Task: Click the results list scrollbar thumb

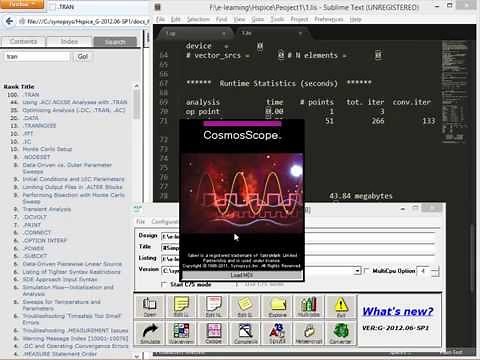Action: [136, 103]
